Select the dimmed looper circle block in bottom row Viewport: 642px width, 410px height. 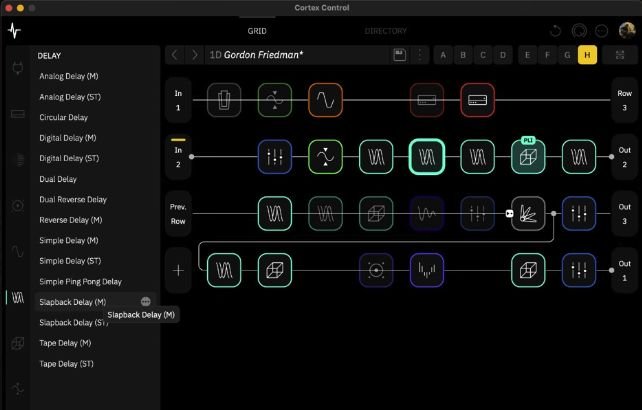click(376, 270)
